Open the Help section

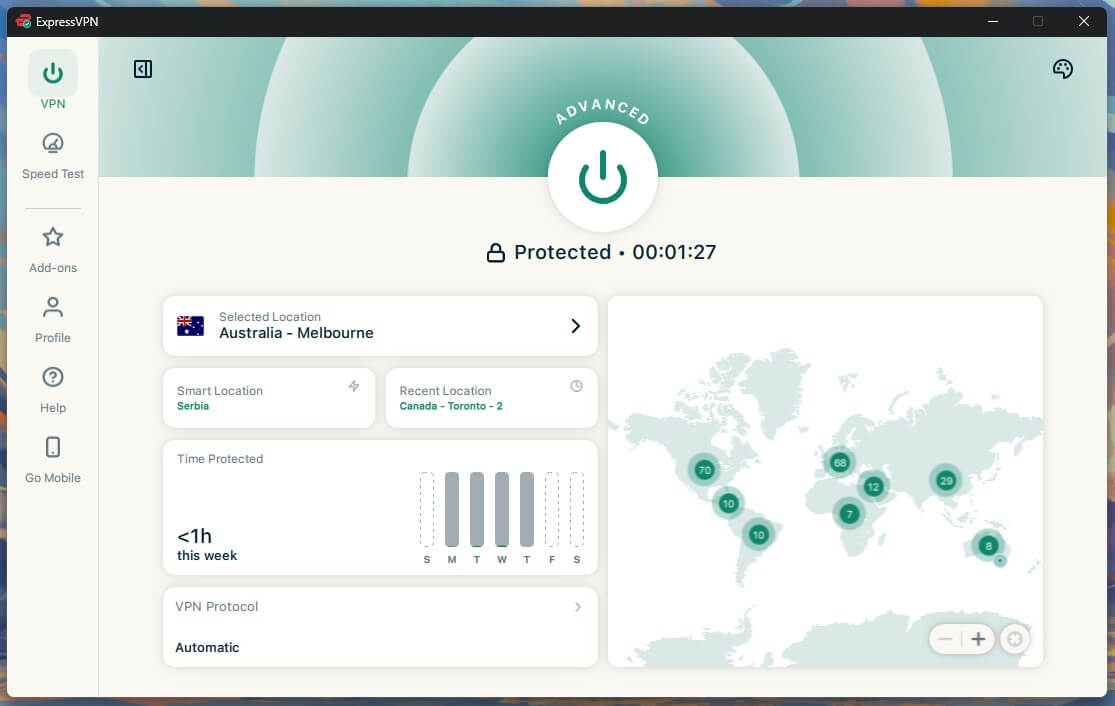point(53,390)
